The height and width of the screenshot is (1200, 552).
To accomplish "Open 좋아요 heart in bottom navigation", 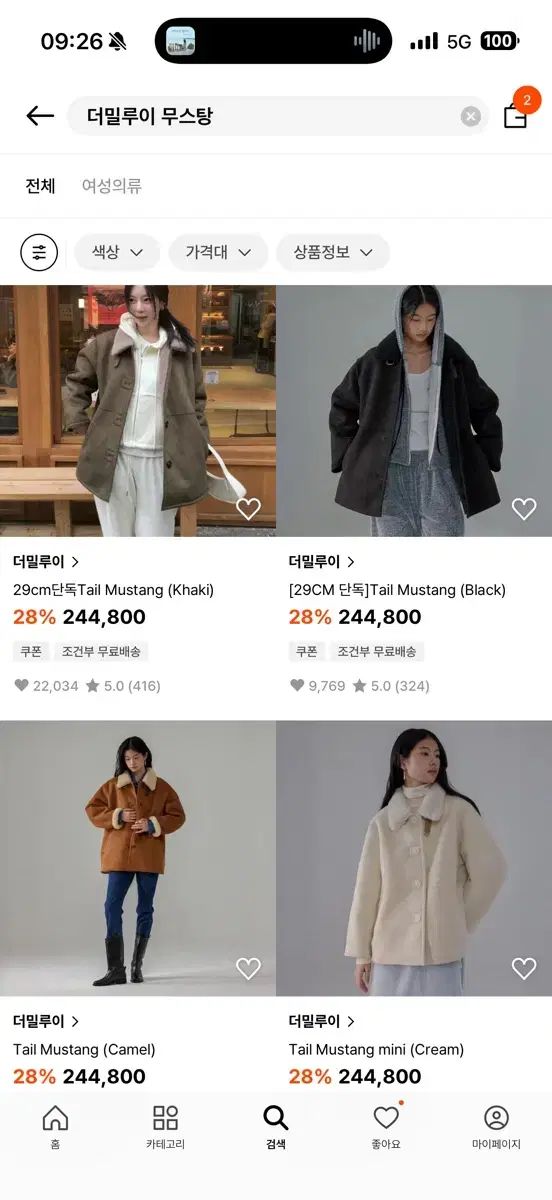I will coord(386,1127).
